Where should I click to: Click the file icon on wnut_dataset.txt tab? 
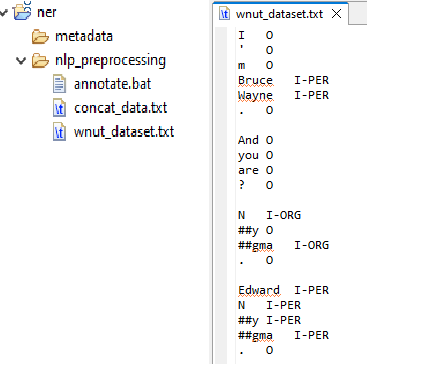pyautogui.click(x=225, y=14)
